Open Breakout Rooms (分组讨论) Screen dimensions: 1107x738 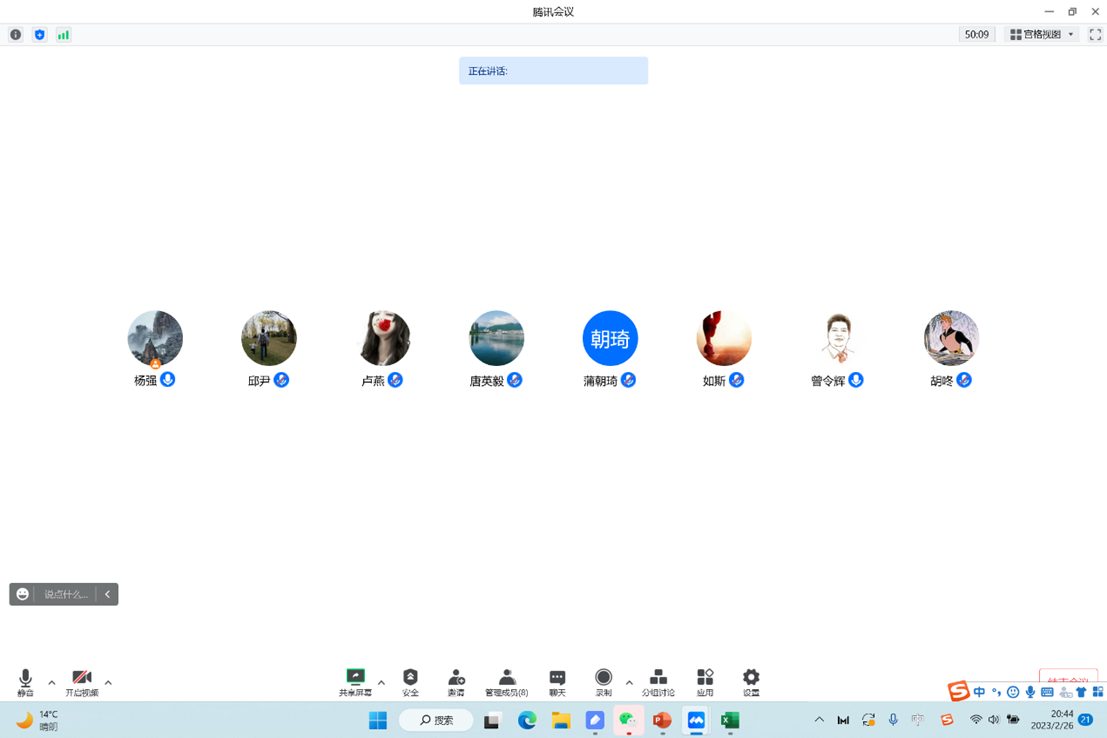tap(658, 681)
